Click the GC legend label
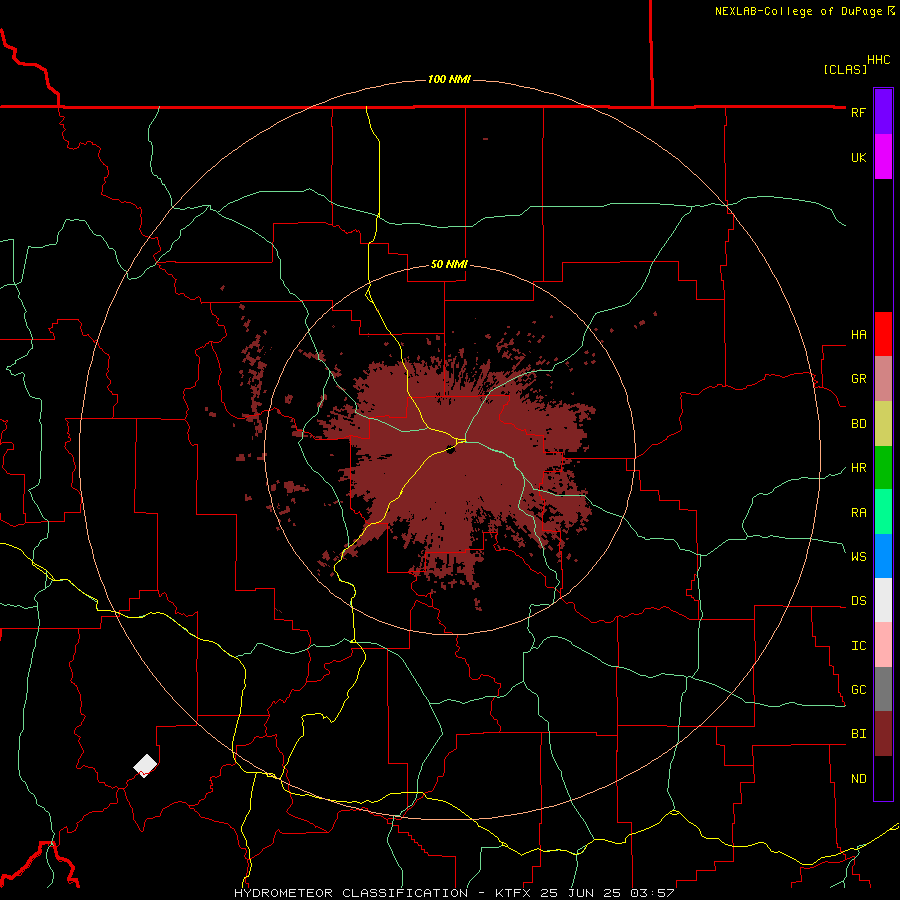This screenshot has height=900, width=900. (x=858, y=689)
